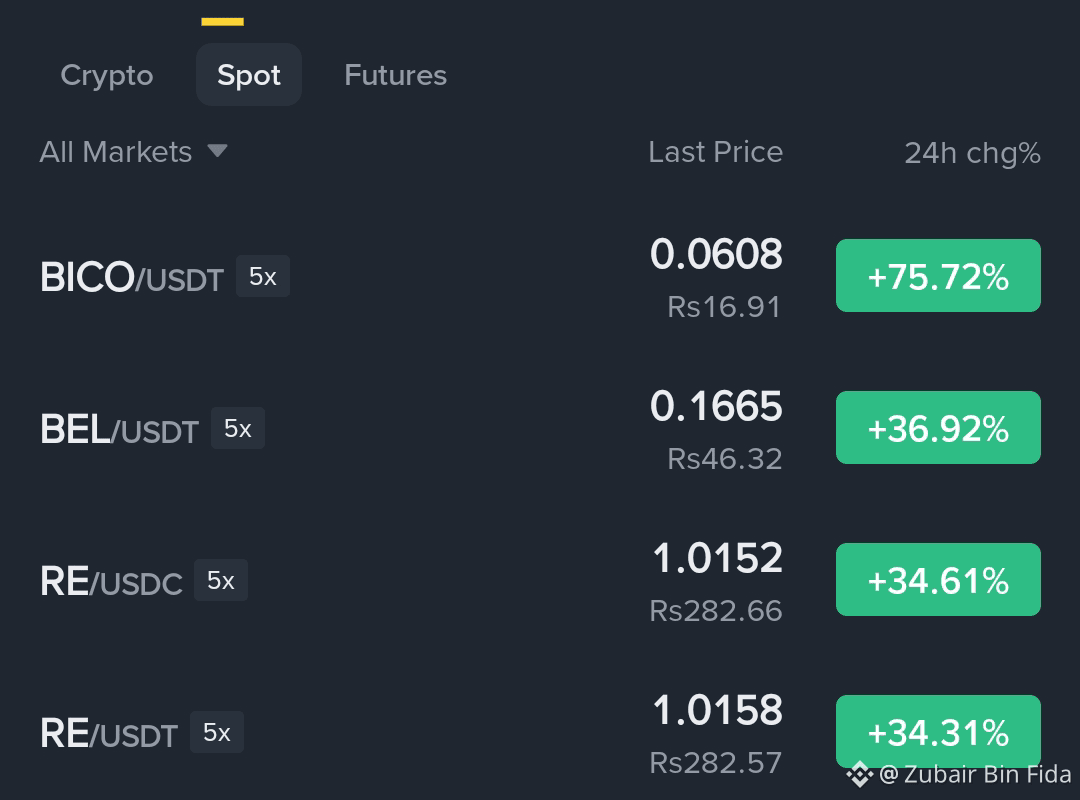Select the Spot tab
Viewport: 1080px width, 800px height.
[249, 74]
